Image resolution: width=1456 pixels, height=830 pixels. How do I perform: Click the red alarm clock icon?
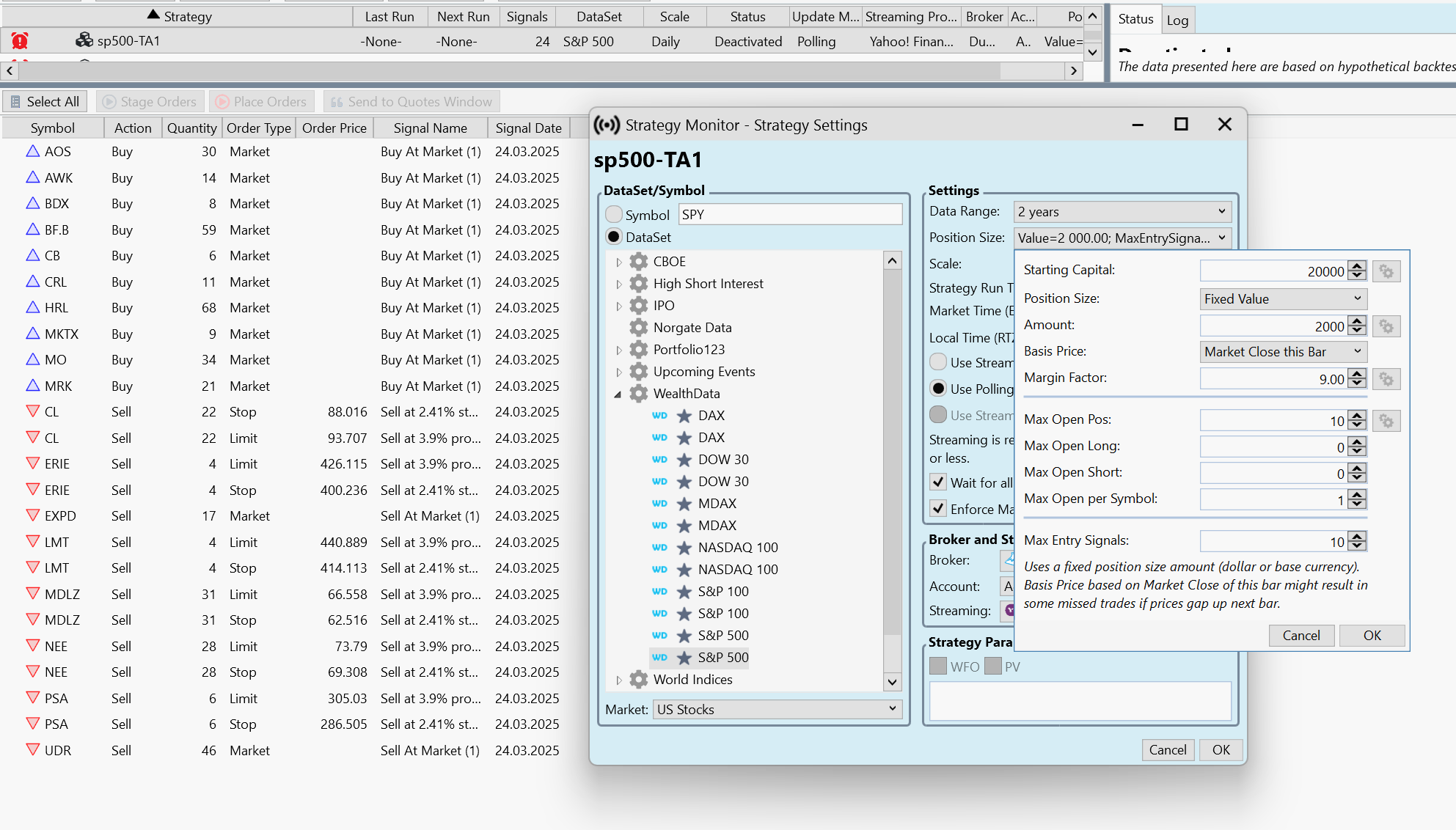20,41
